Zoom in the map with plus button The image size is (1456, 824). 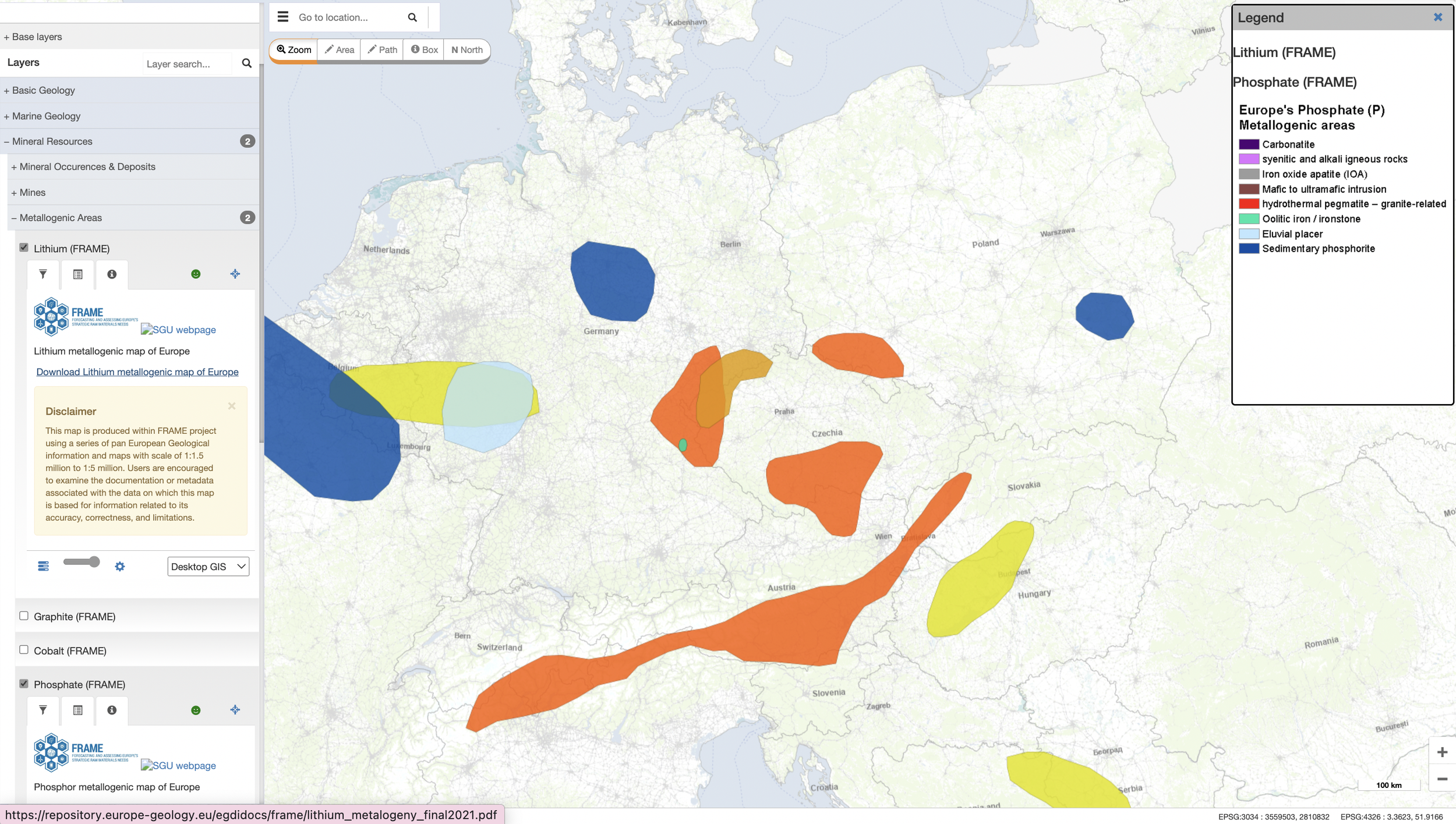1442,752
